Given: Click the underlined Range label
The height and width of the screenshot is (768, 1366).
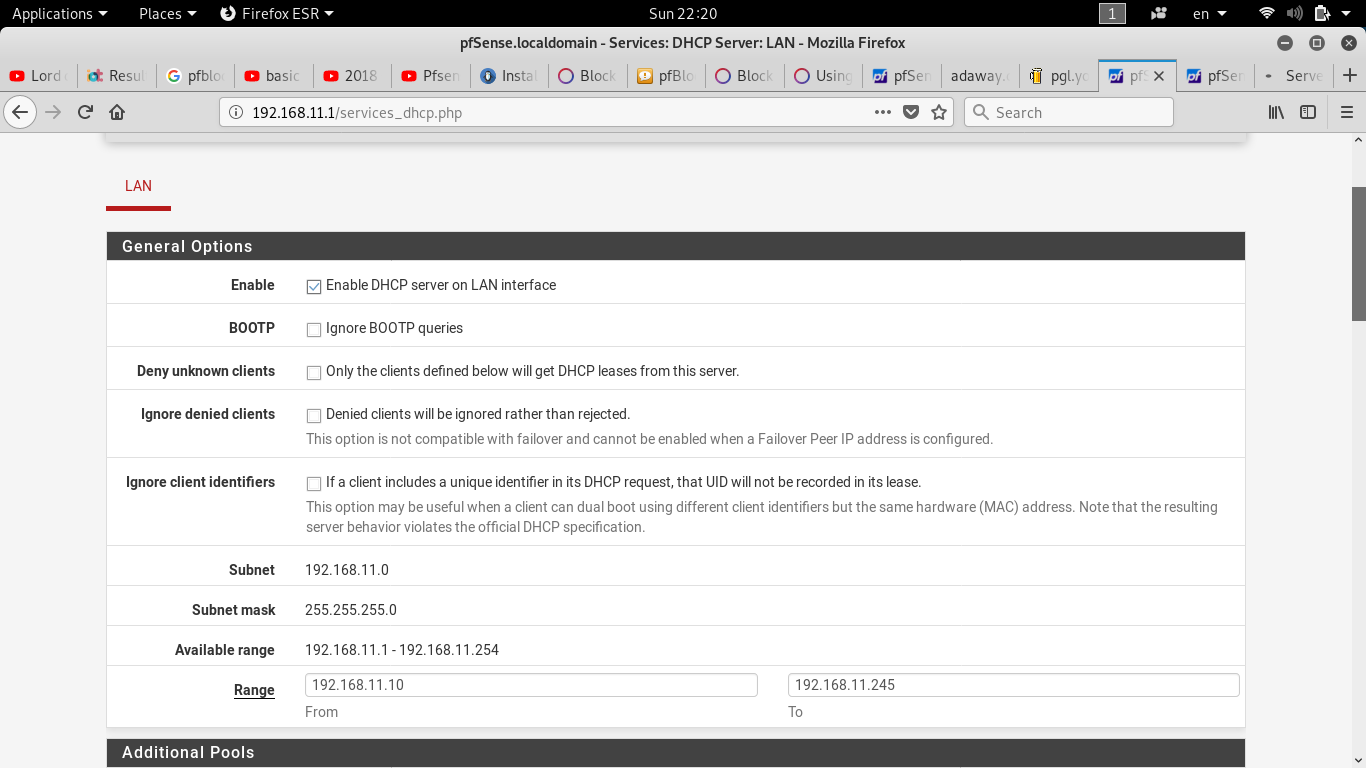Looking at the screenshot, I should coord(254,690).
